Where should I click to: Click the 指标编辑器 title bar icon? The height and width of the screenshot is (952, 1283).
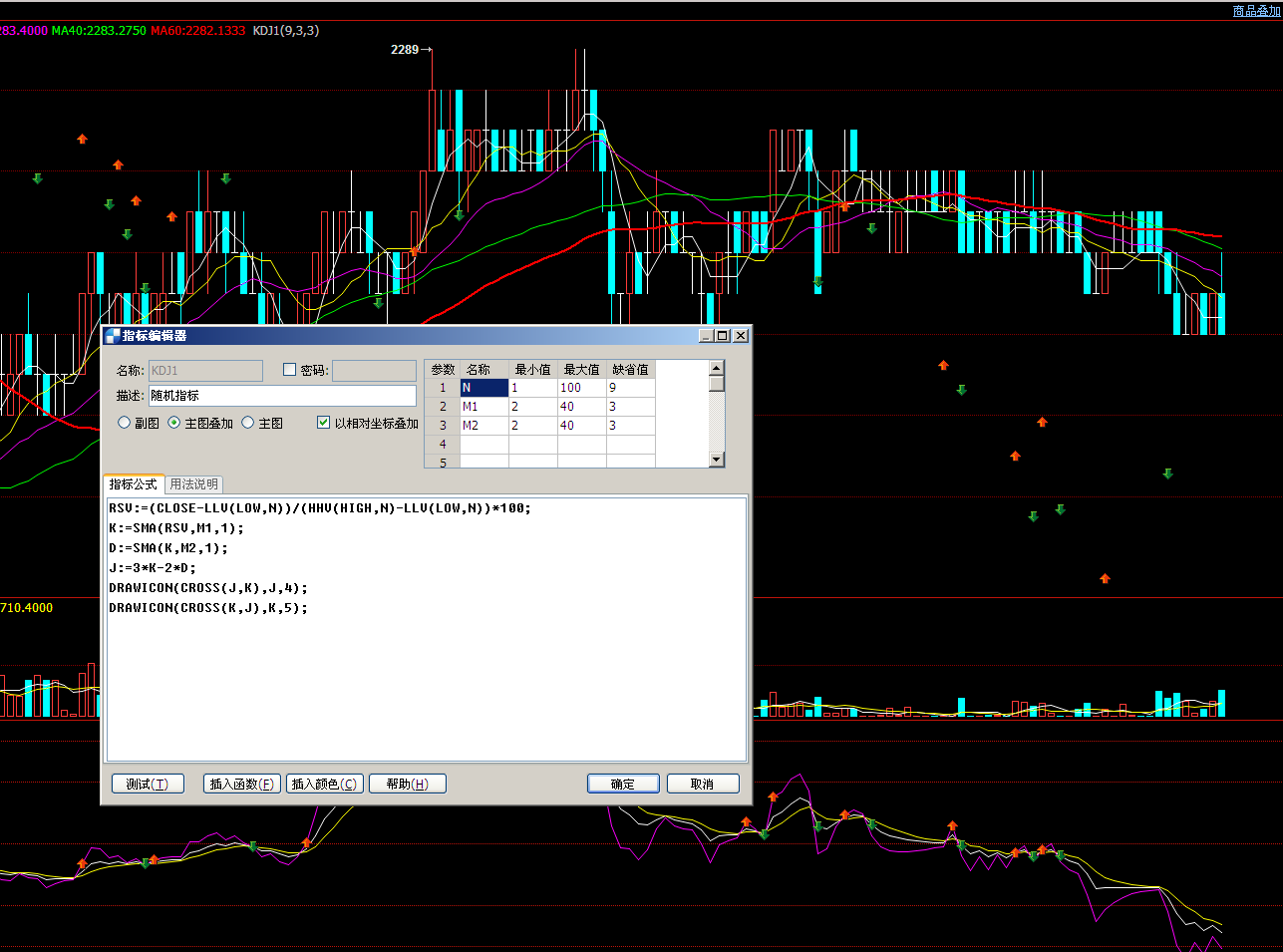112,336
